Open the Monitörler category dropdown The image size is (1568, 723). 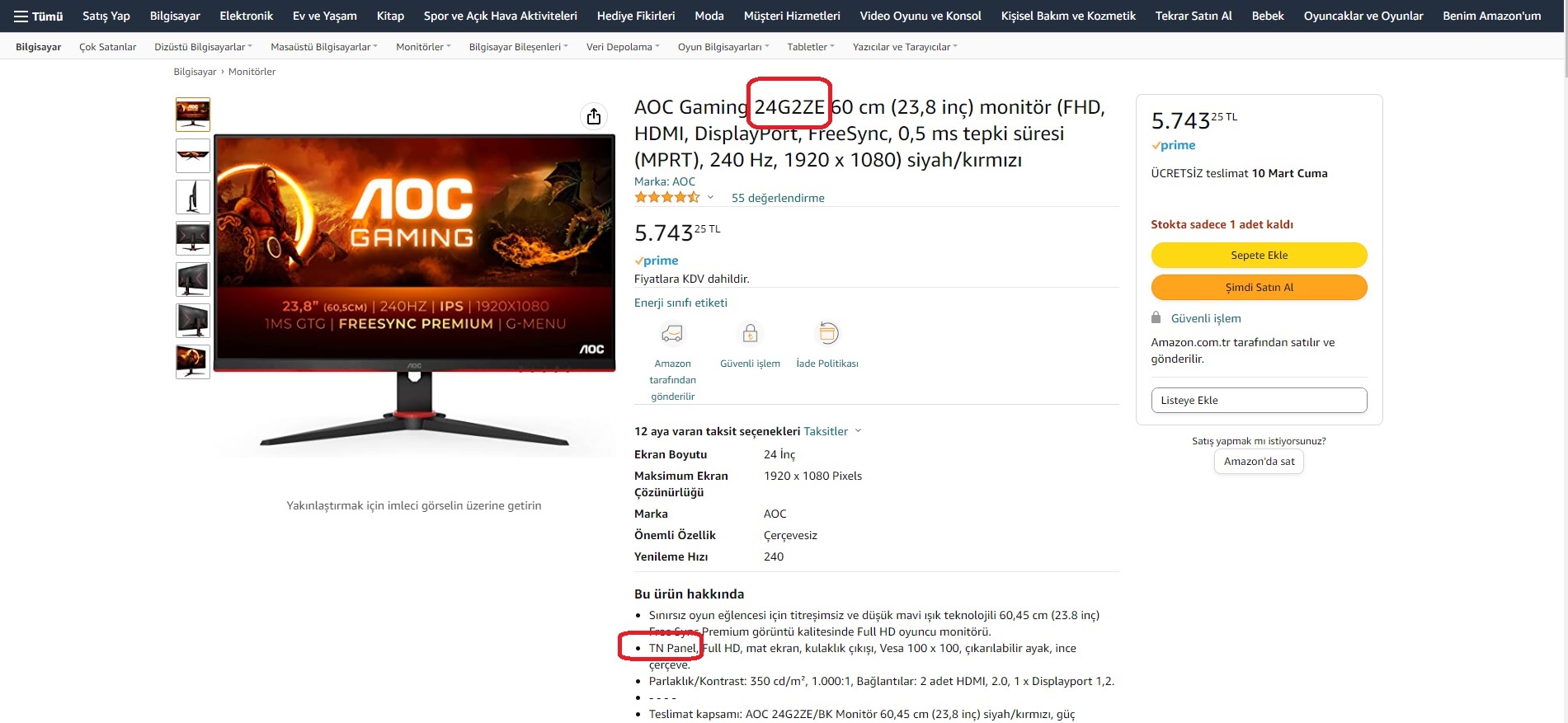(x=423, y=47)
